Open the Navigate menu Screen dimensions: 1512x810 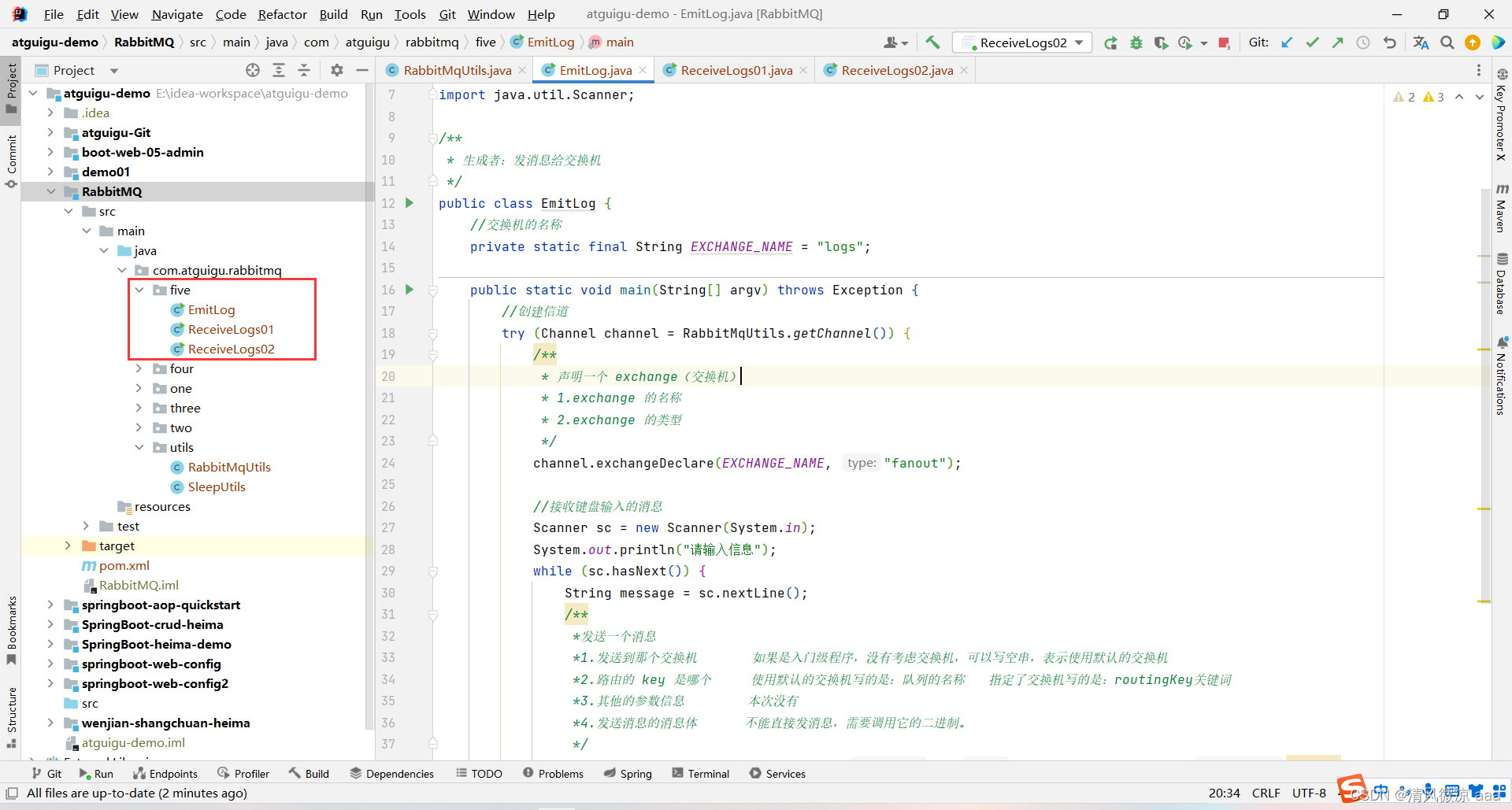pos(177,14)
